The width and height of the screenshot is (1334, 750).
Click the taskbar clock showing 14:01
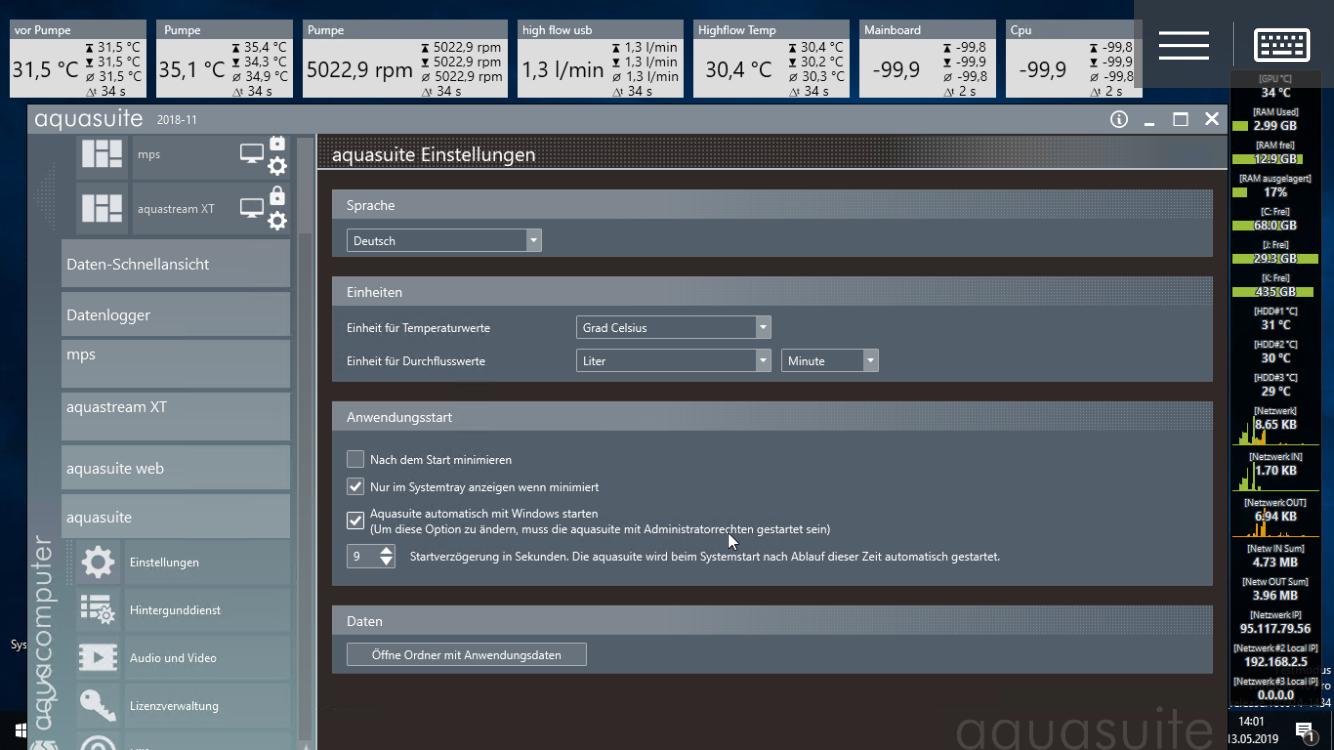coord(1252,721)
